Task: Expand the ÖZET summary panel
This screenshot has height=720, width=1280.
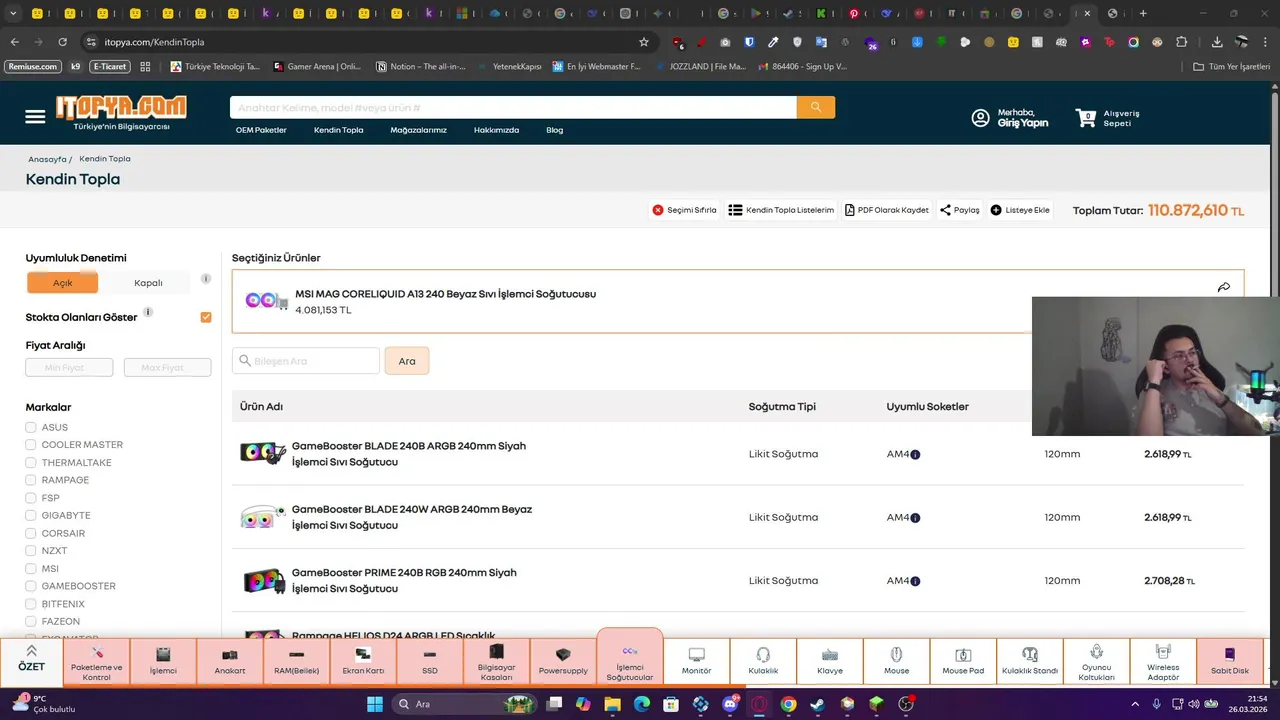Action: pos(31,660)
